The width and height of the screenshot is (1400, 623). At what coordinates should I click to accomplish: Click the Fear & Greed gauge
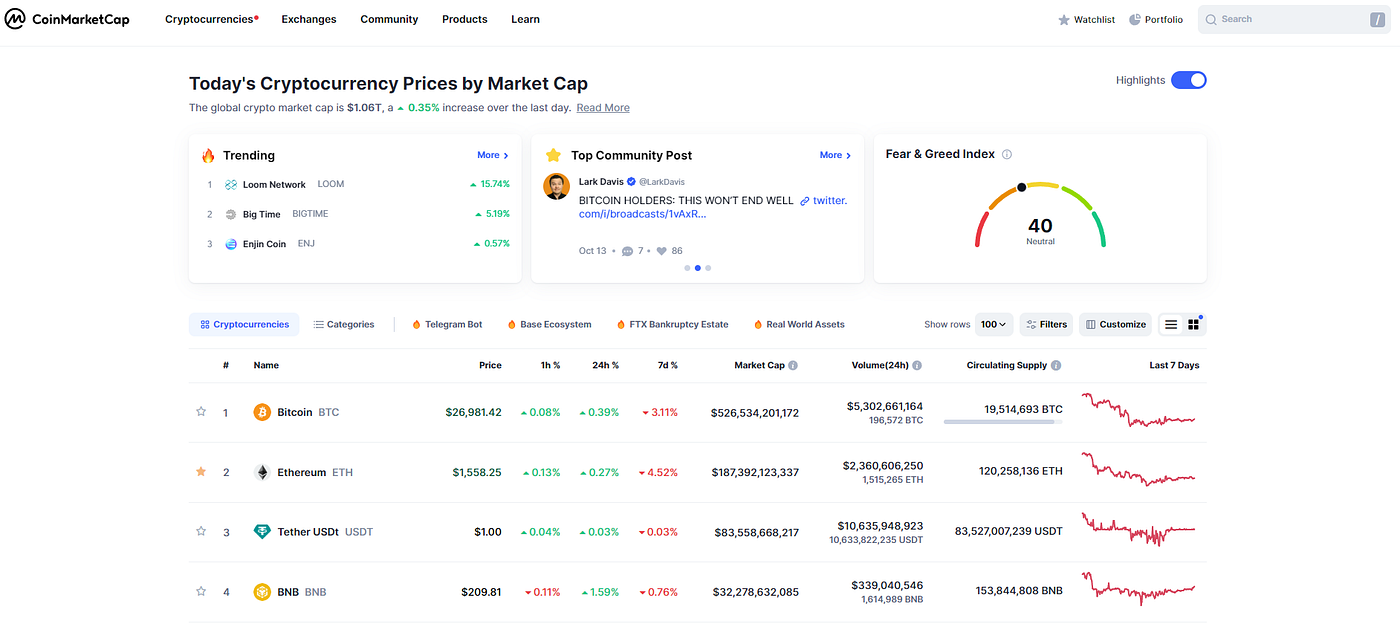(x=1040, y=215)
